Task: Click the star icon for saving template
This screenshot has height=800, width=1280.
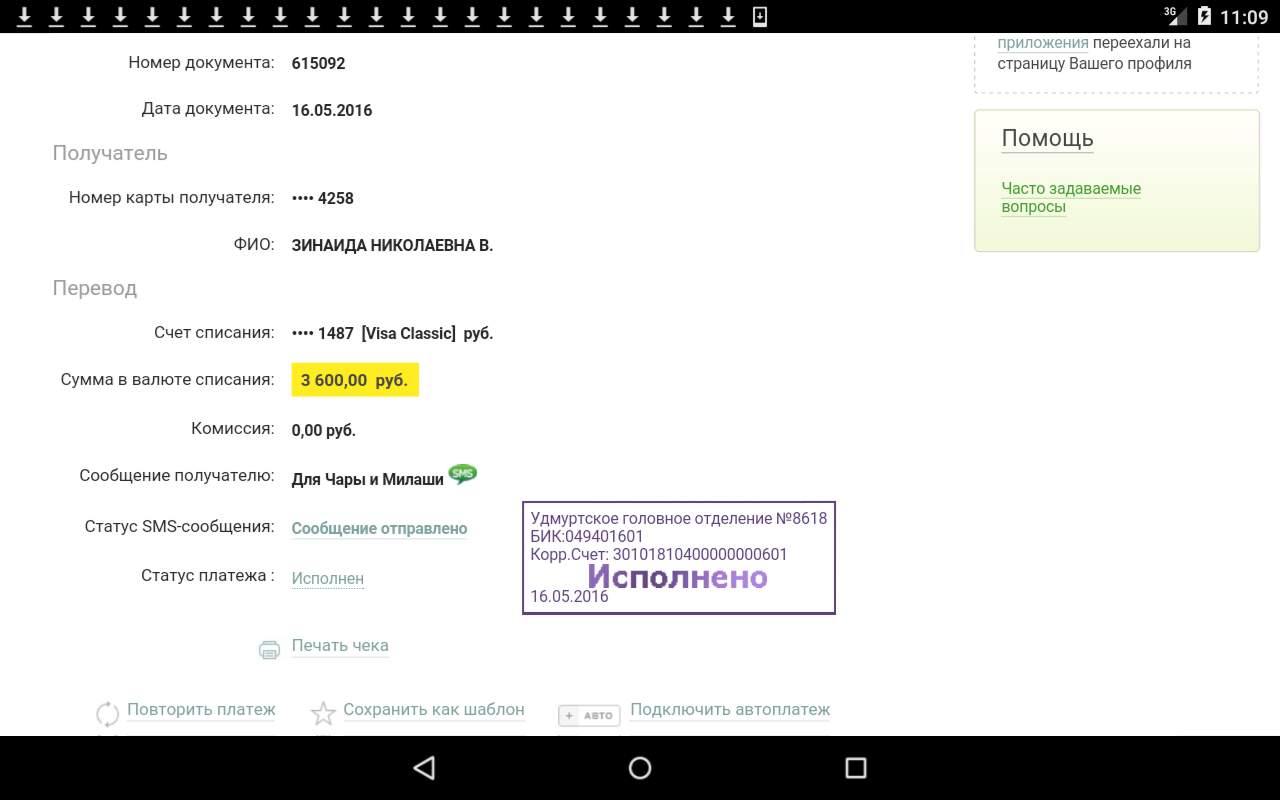Action: pos(323,714)
